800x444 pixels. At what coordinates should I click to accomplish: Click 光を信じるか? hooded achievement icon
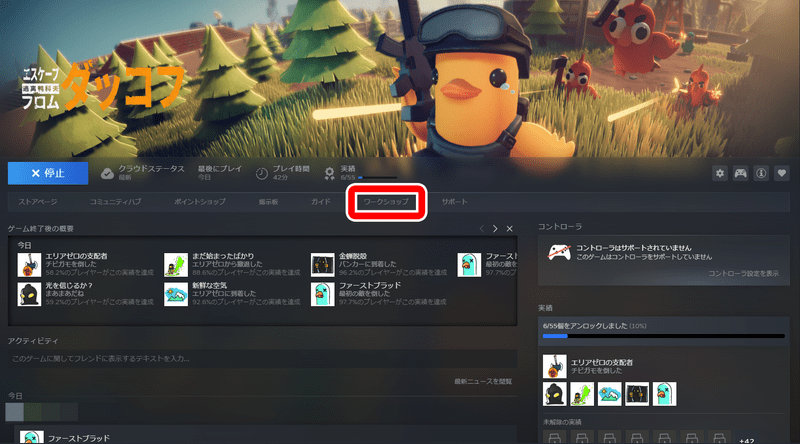point(29,294)
